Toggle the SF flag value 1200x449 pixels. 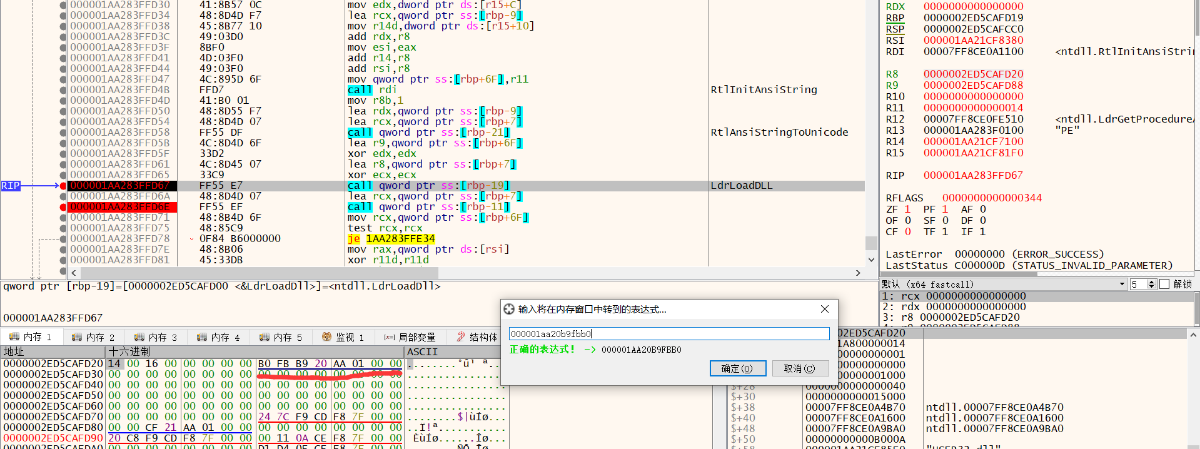tap(947, 220)
